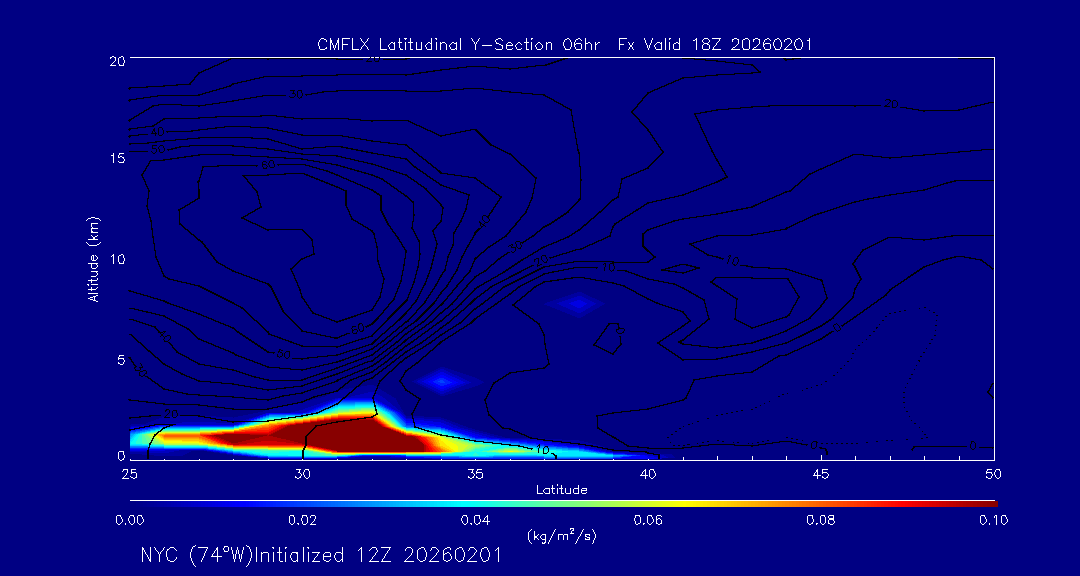
Task: Click the Latitude x-axis label
Action: click(x=562, y=490)
